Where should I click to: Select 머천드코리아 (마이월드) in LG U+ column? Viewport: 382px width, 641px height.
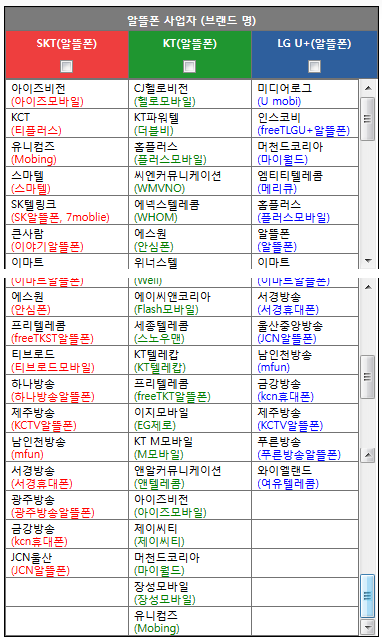coord(305,152)
